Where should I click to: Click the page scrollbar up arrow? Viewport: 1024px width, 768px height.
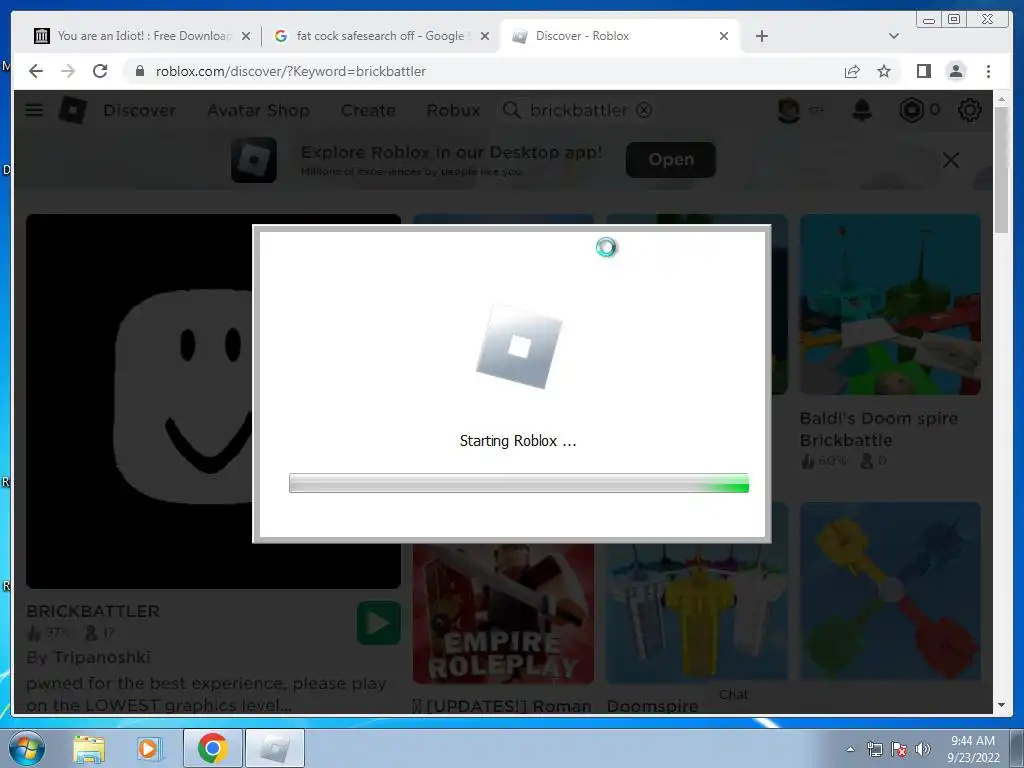1001,99
